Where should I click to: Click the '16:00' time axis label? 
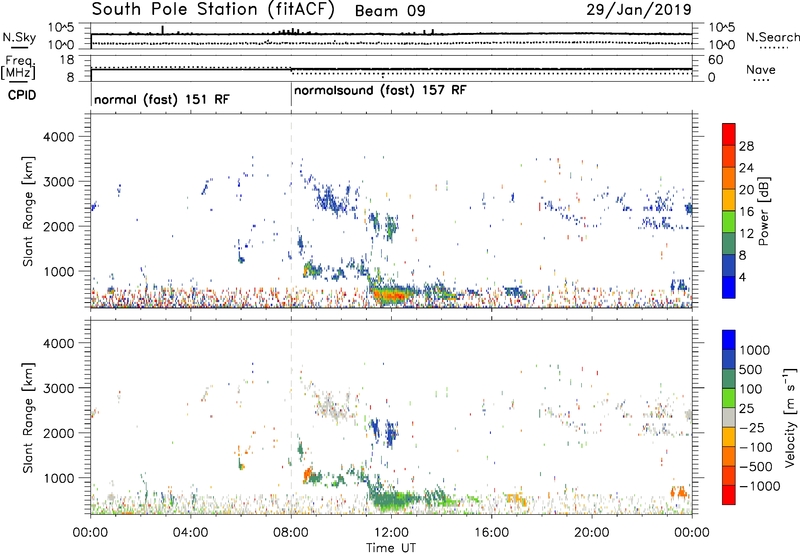[x=491, y=533]
